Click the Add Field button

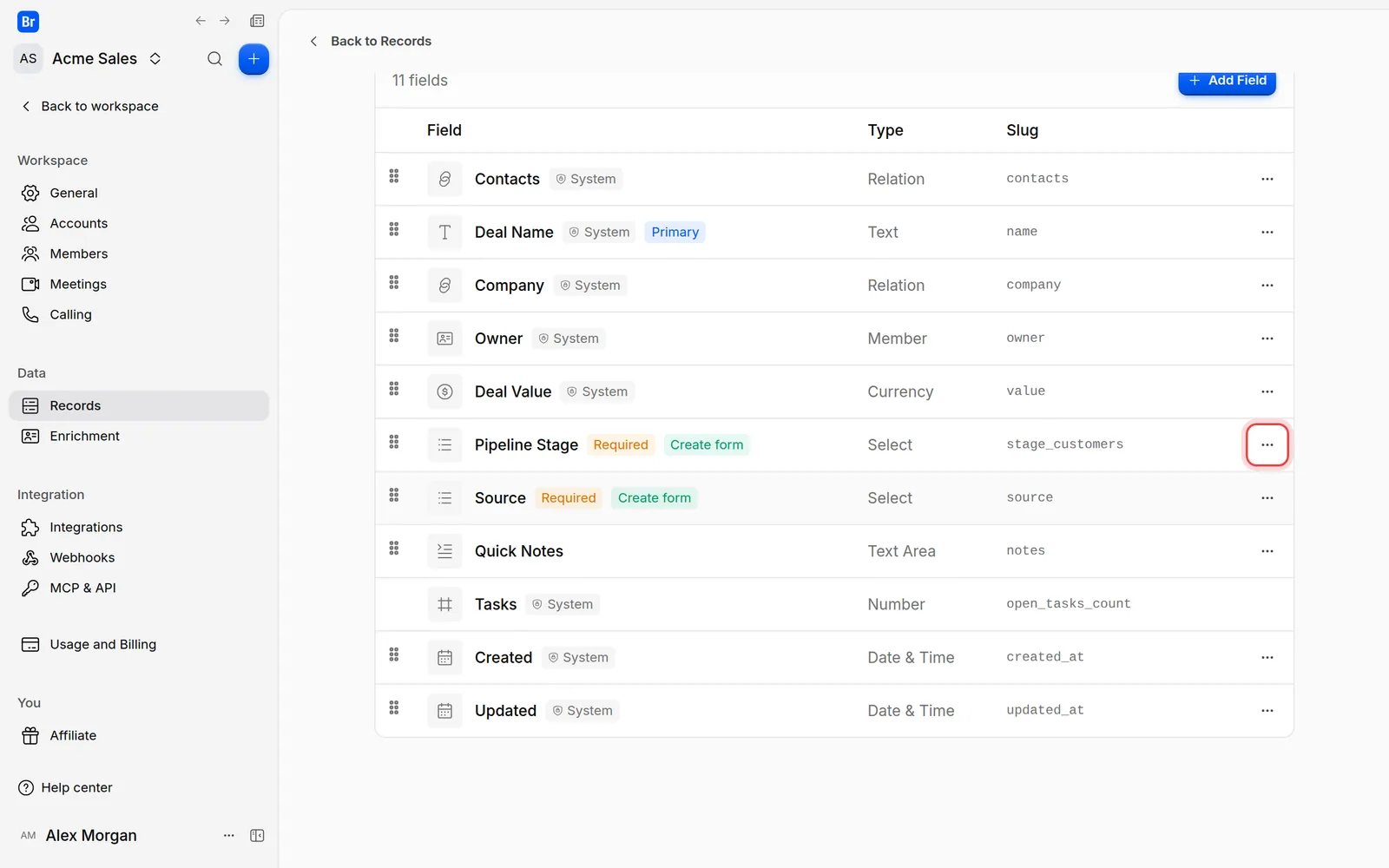tap(1227, 80)
